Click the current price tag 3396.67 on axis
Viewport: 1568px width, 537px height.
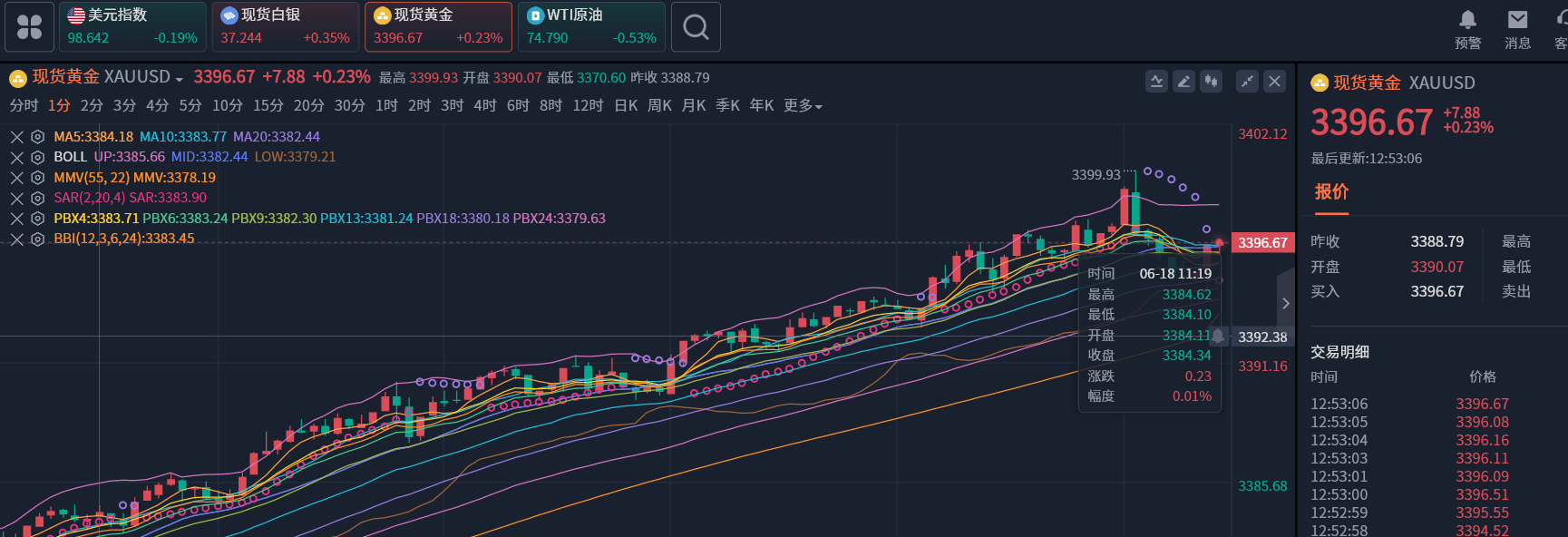(x=1262, y=243)
